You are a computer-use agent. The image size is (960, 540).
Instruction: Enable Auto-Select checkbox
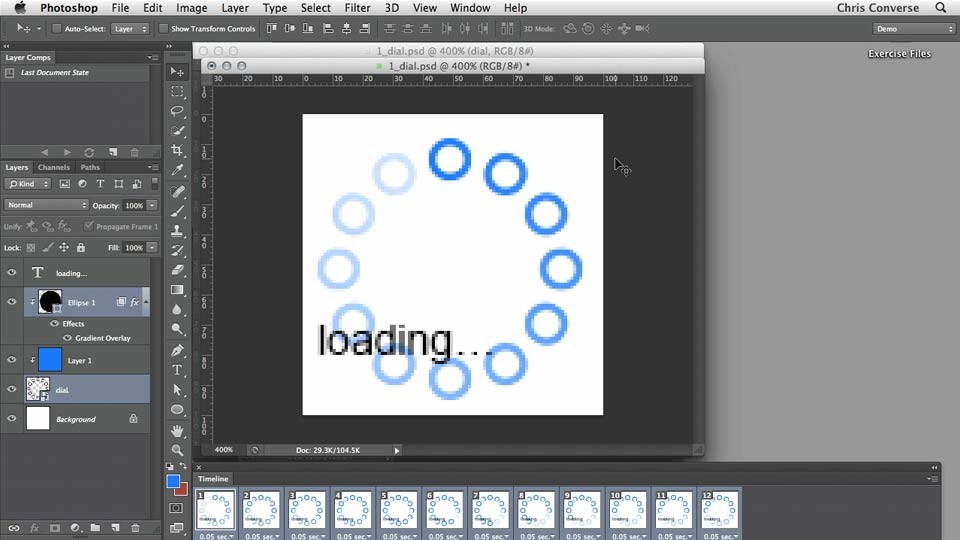56,28
